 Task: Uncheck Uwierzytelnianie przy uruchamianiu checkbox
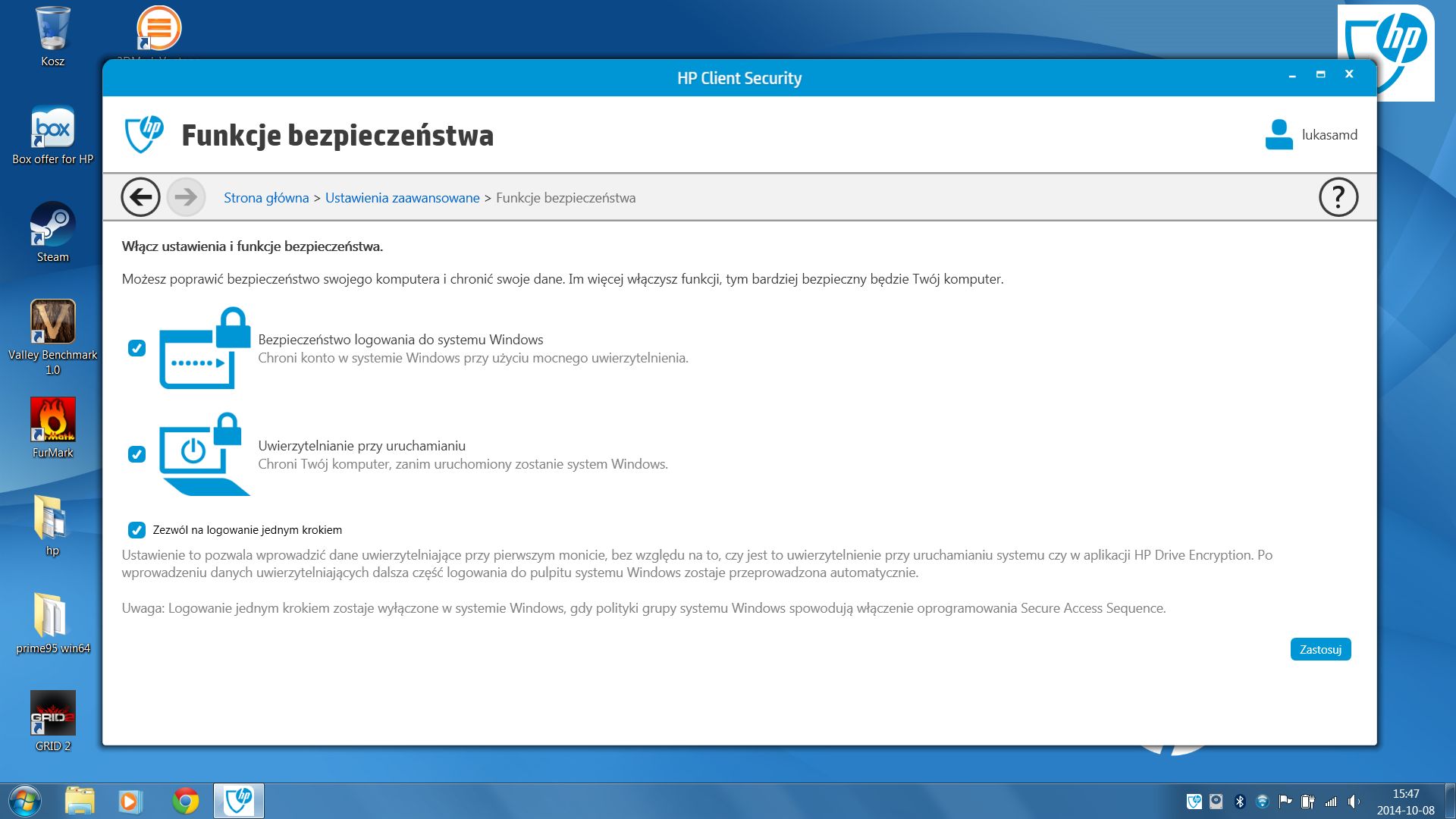[136, 454]
